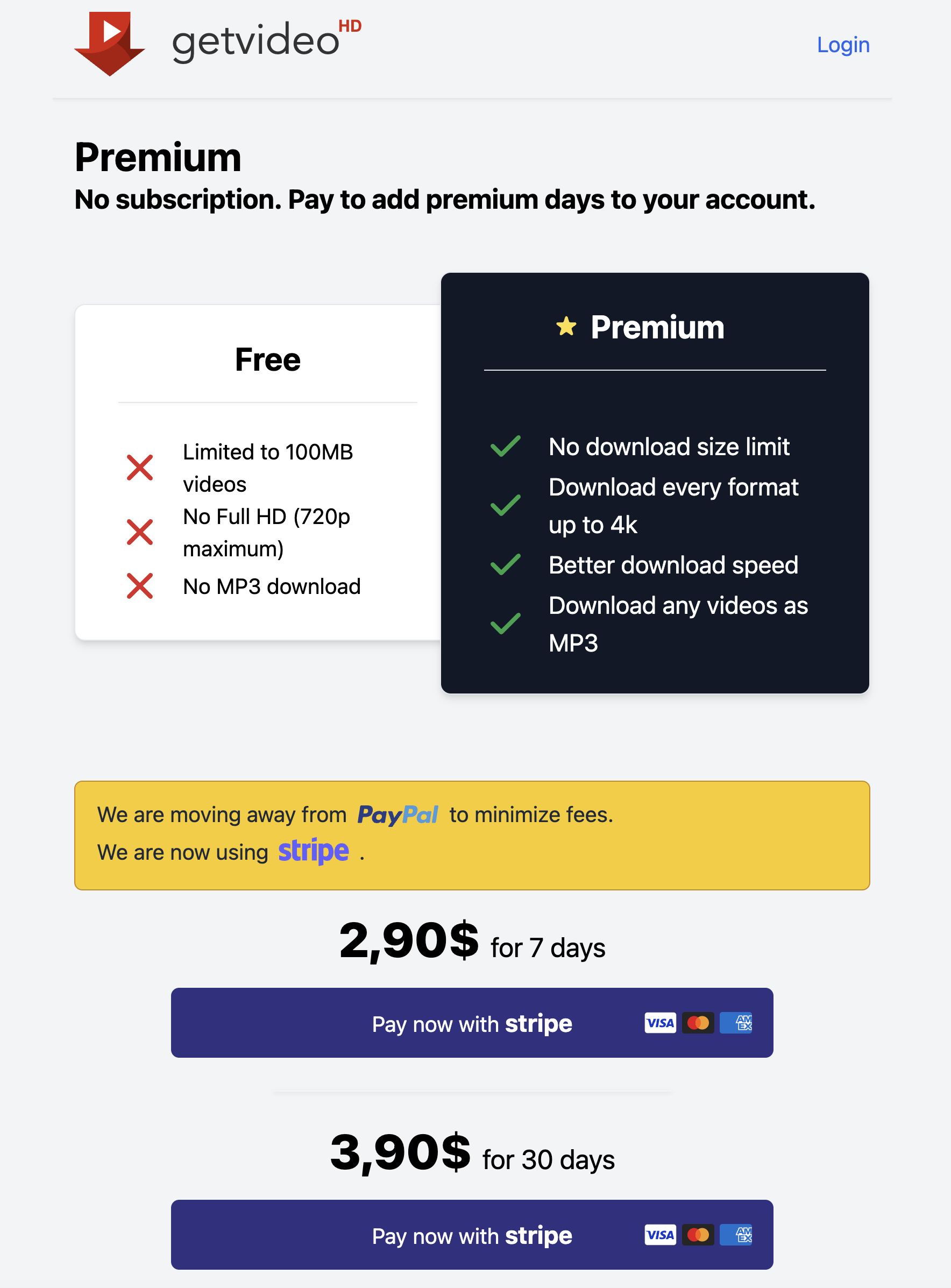Screen dimensions: 951x1288
Task: Pay now with stripe for 7 days
Action: click(472, 1023)
